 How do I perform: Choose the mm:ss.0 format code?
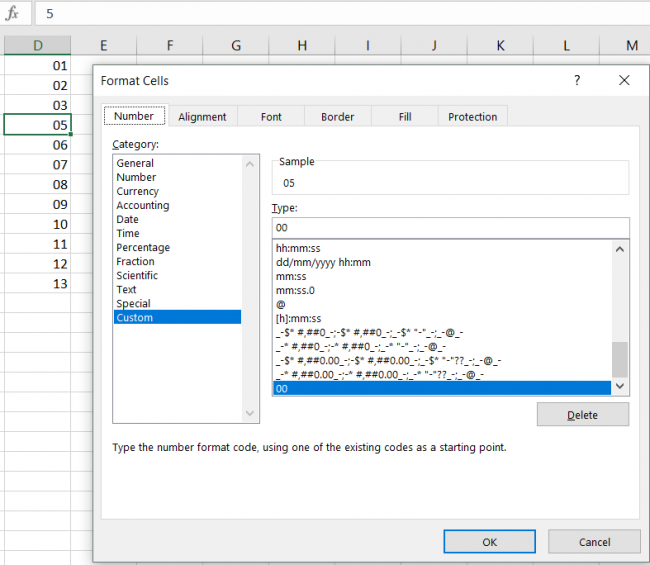[x=442, y=291]
